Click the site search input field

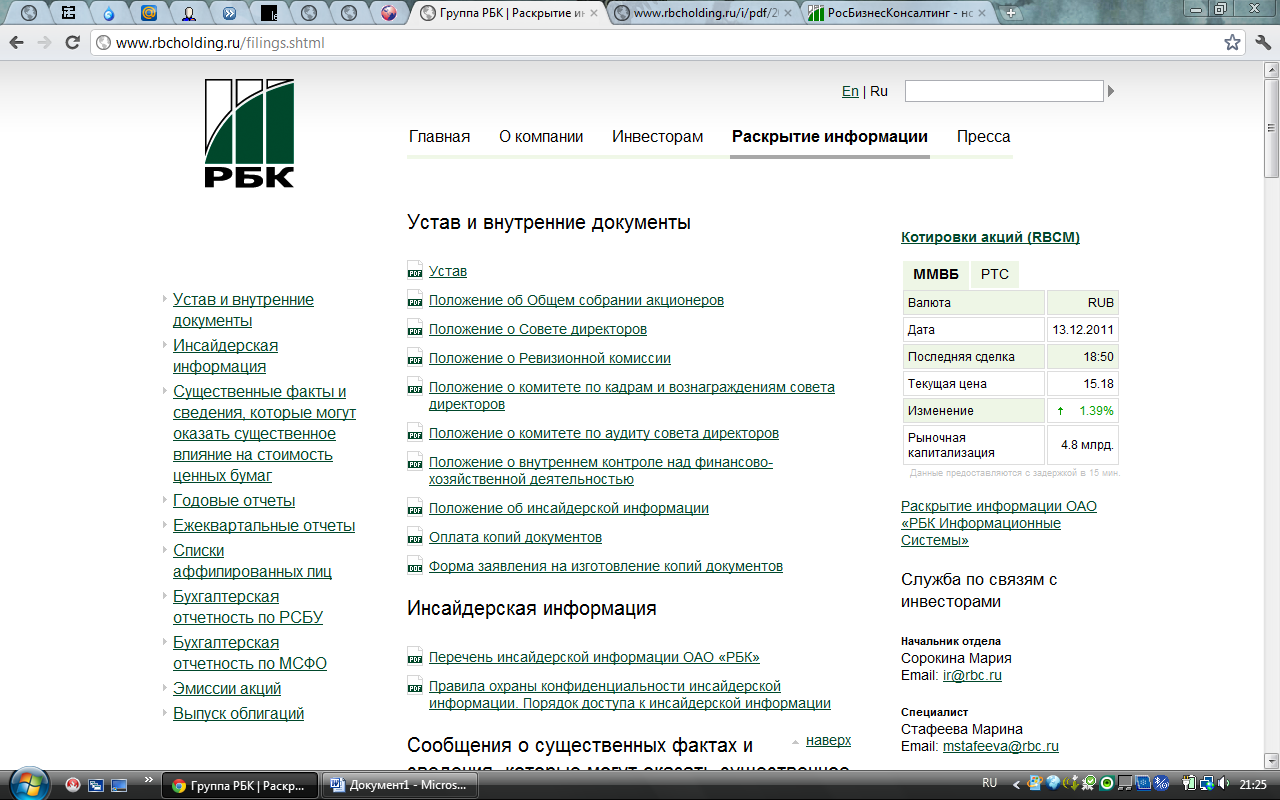[1004, 91]
